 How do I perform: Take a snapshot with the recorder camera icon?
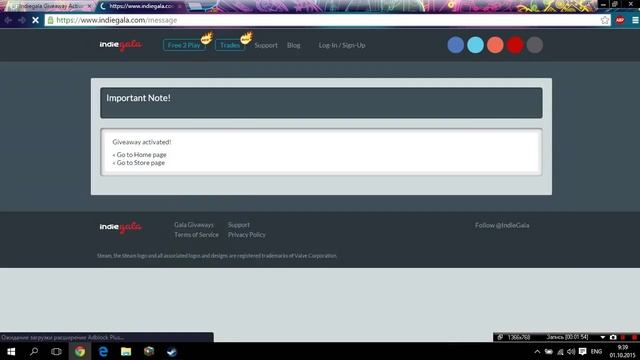coord(613,337)
